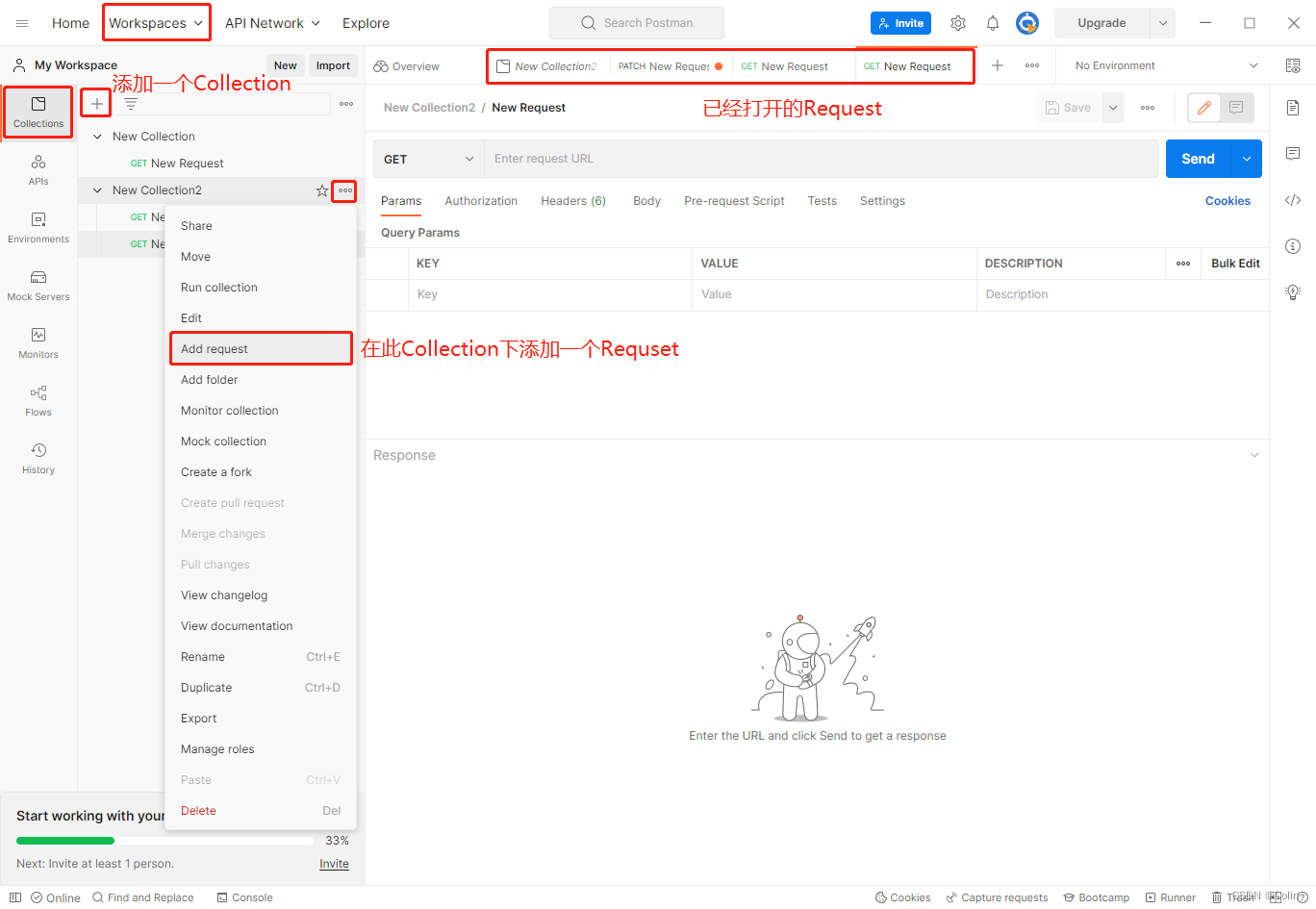Open the params column options dots
Screen dimensions: 1316x909
(1183, 264)
